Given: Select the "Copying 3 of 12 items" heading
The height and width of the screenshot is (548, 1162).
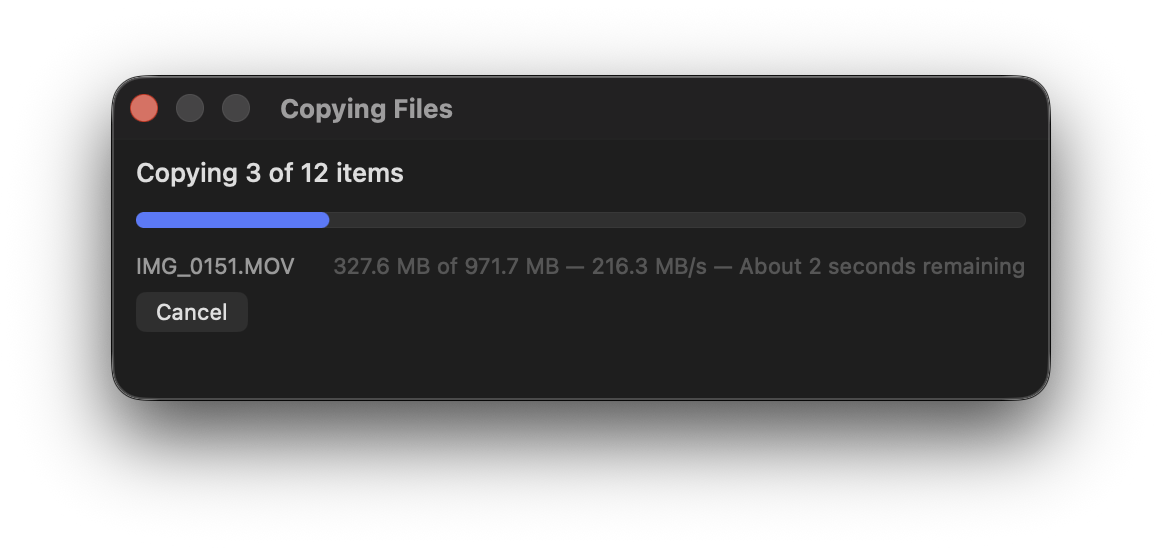Looking at the screenshot, I should coord(270,173).
